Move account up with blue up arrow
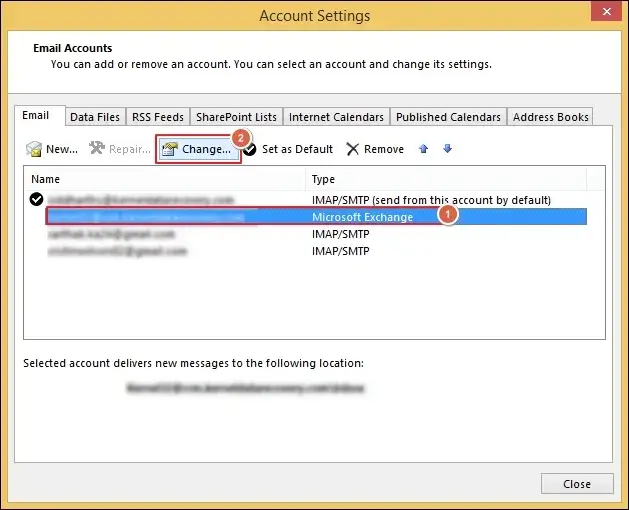629x510 pixels. 424,149
